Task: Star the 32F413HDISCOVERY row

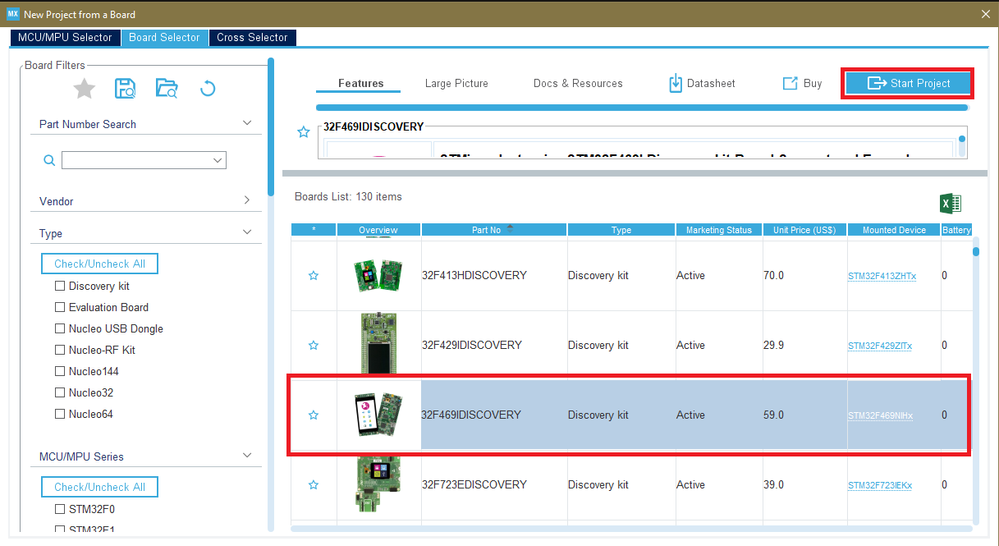Action: [x=313, y=275]
